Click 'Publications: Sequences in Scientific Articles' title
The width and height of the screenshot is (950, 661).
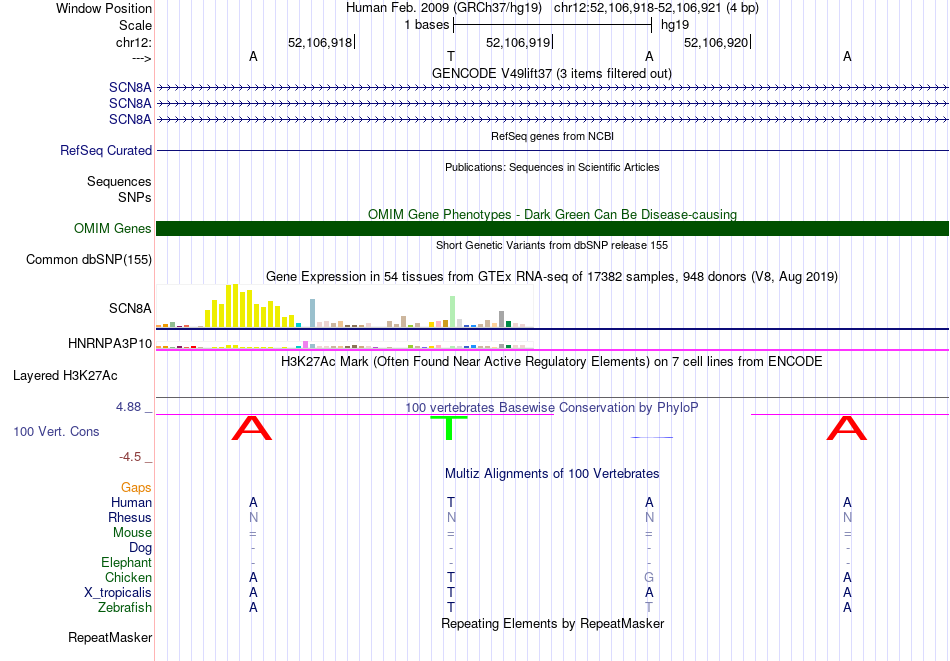[x=552, y=167]
